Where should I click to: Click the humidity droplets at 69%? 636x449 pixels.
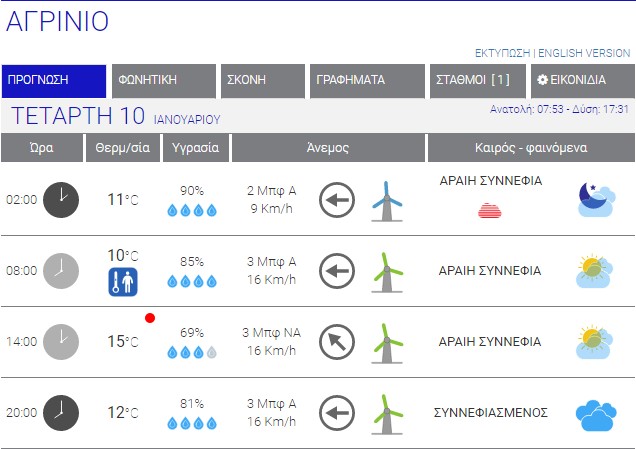click(191, 352)
